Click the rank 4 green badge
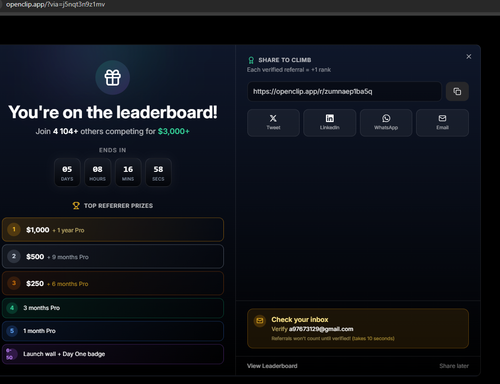This screenshot has height=384, width=500. click(x=12, y=308)
